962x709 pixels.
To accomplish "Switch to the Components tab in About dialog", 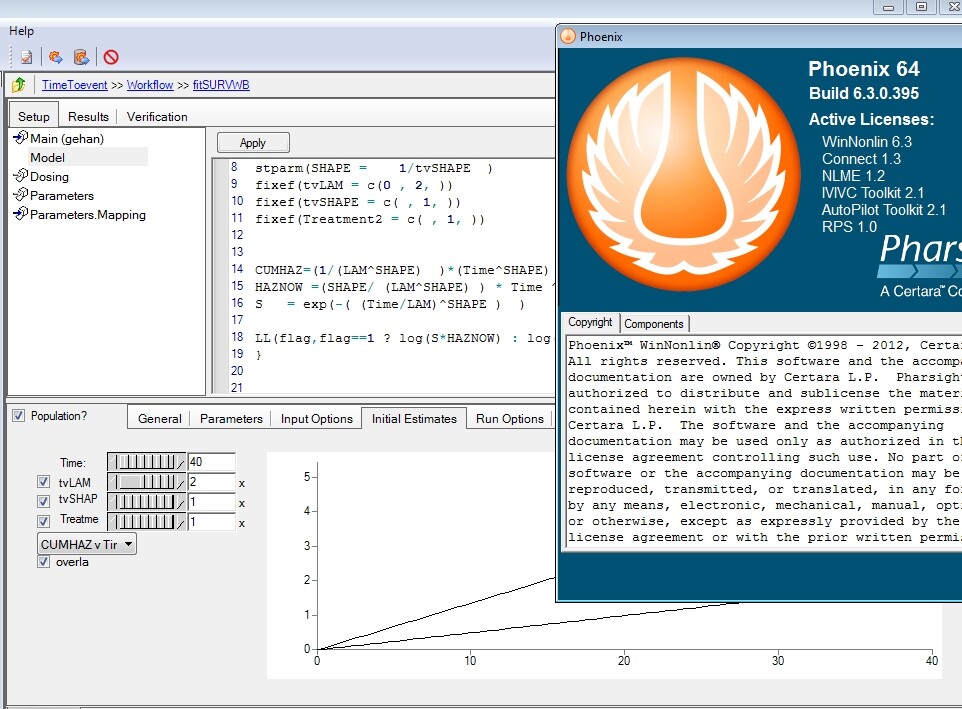I will tap(654, 324).
